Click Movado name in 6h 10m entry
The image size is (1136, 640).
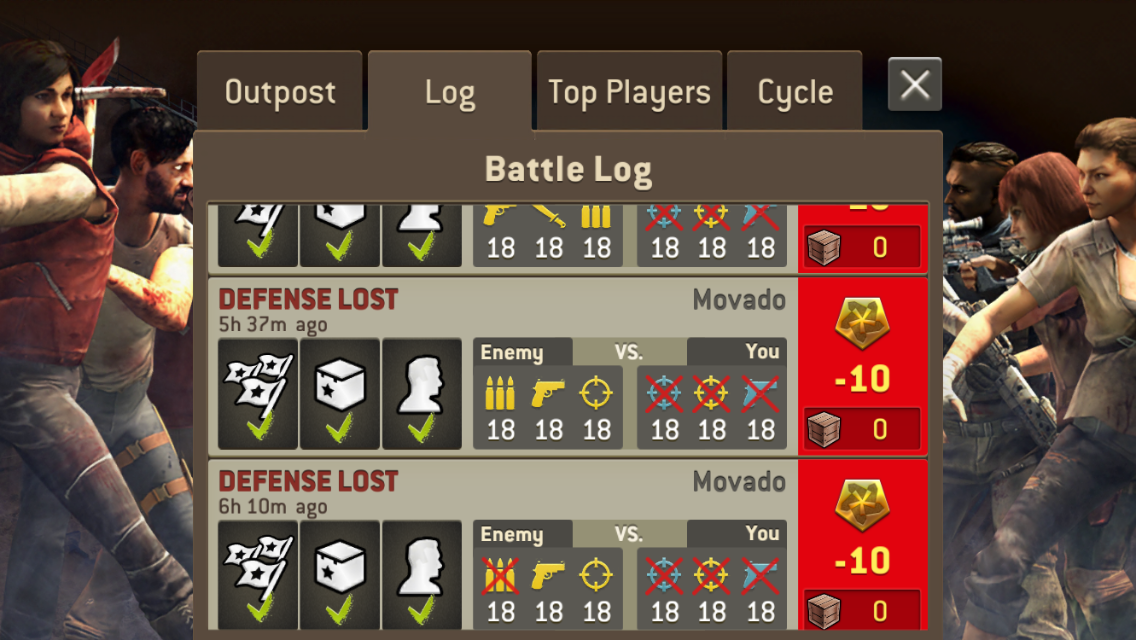739,481
